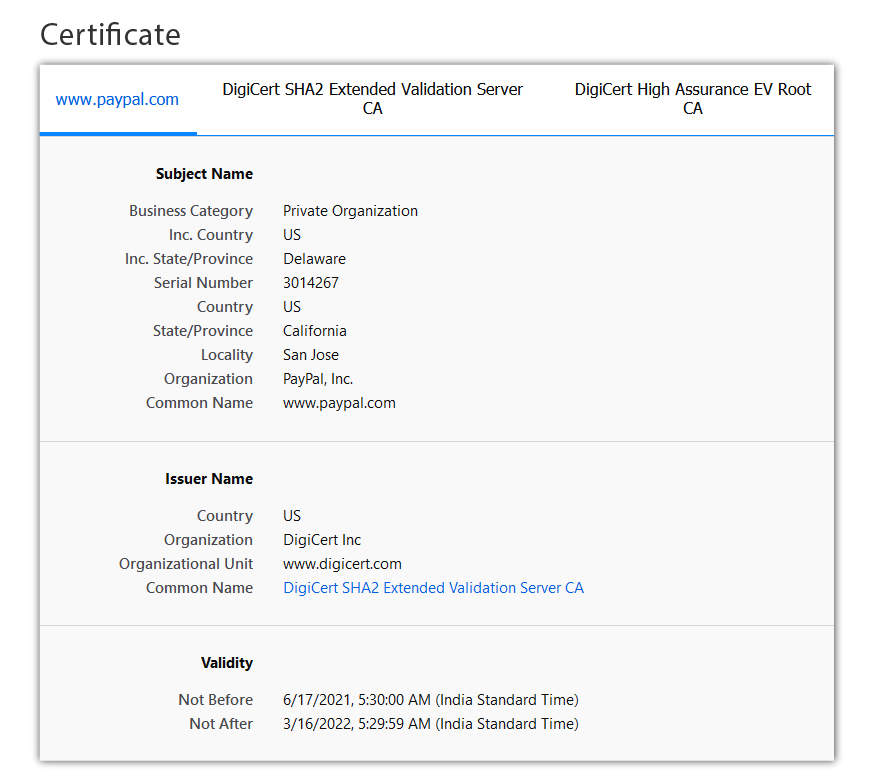Click the Locality label
The height and width of the screenshot is (775, 886).
pyautogui.click(x=227, y=355)
